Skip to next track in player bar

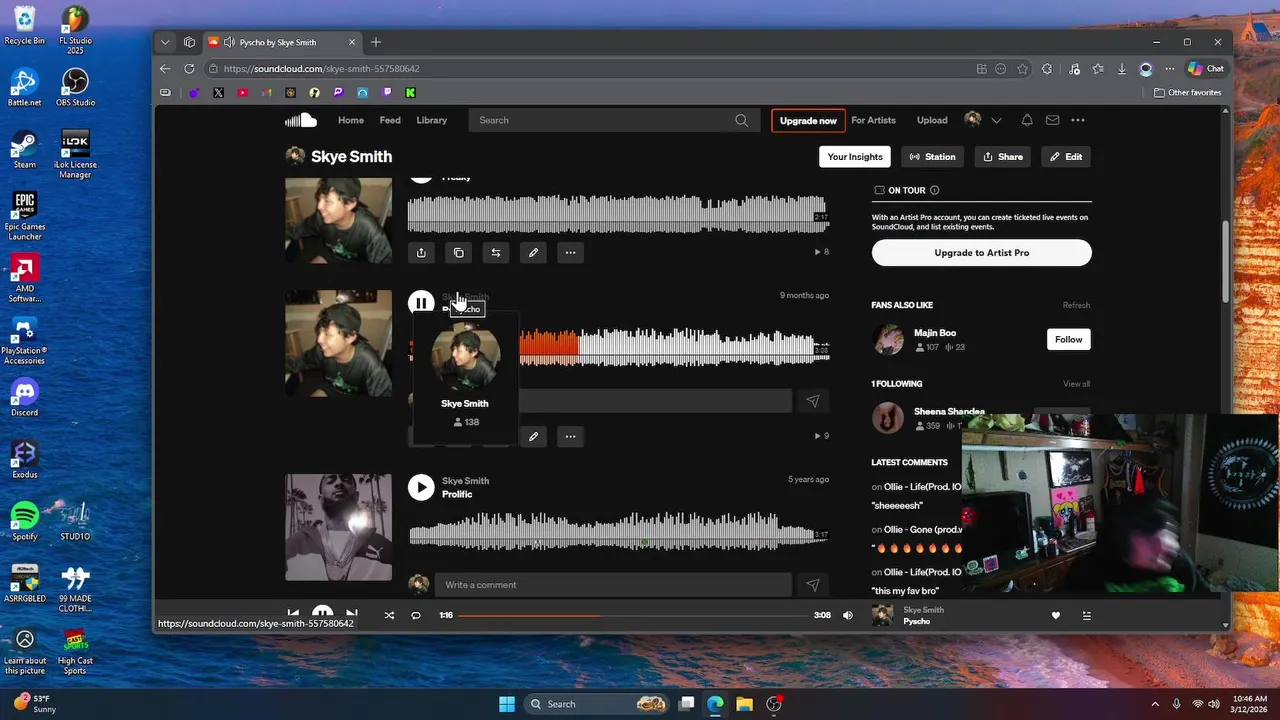click(x=352, y=615)
